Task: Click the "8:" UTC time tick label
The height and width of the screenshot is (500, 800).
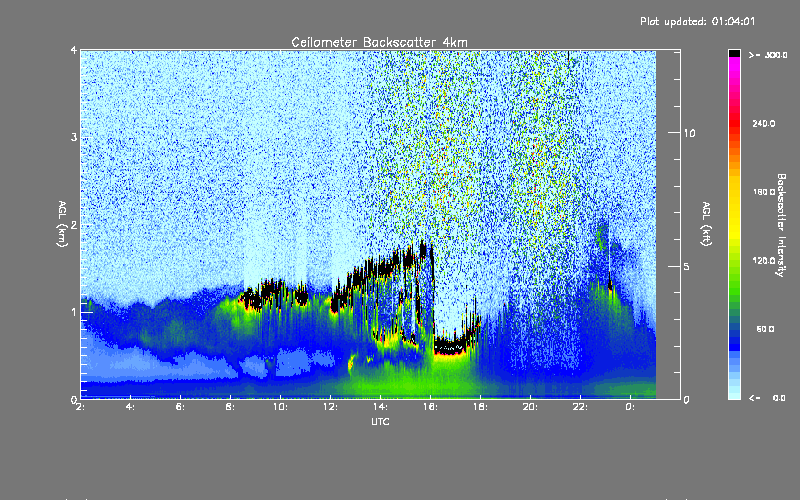Action: 230,407
